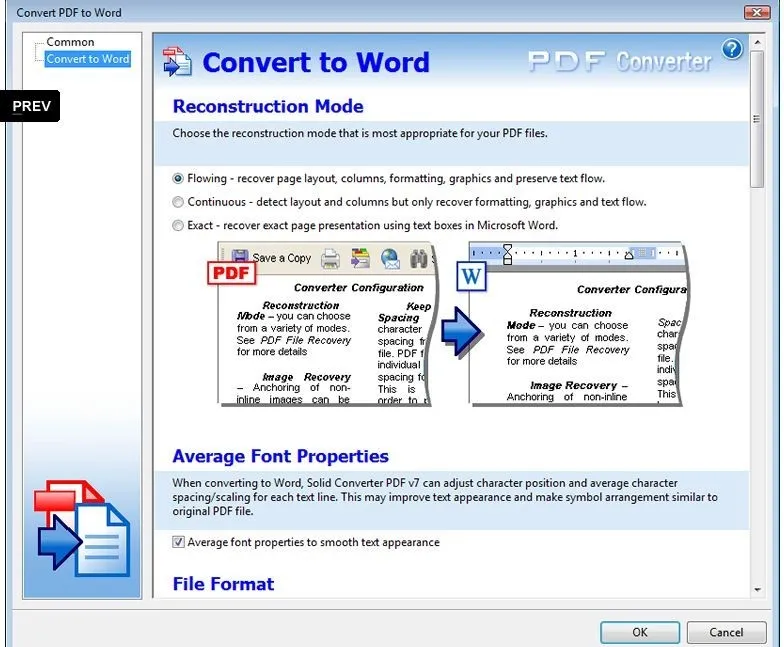Viewport: 784px width, 647px height.
Task: Select Convert to Word tree item
Action: click(x=88, y=59)
